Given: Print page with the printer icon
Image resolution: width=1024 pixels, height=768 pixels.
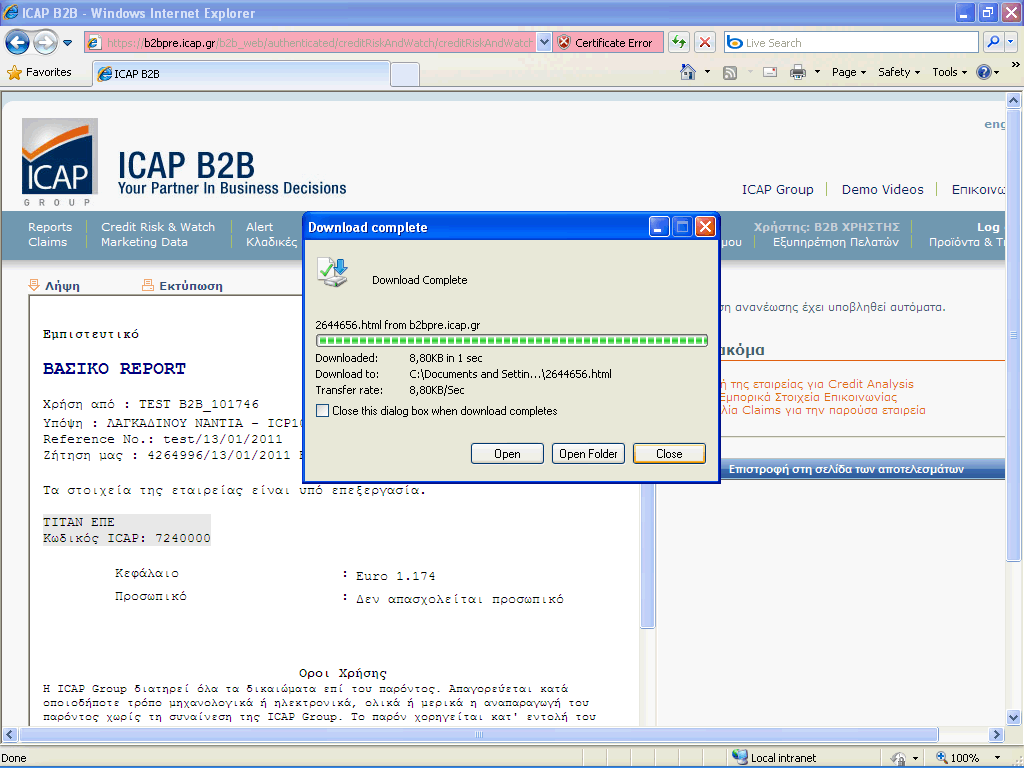Looking at the screenshot, I should coord(797,72).
